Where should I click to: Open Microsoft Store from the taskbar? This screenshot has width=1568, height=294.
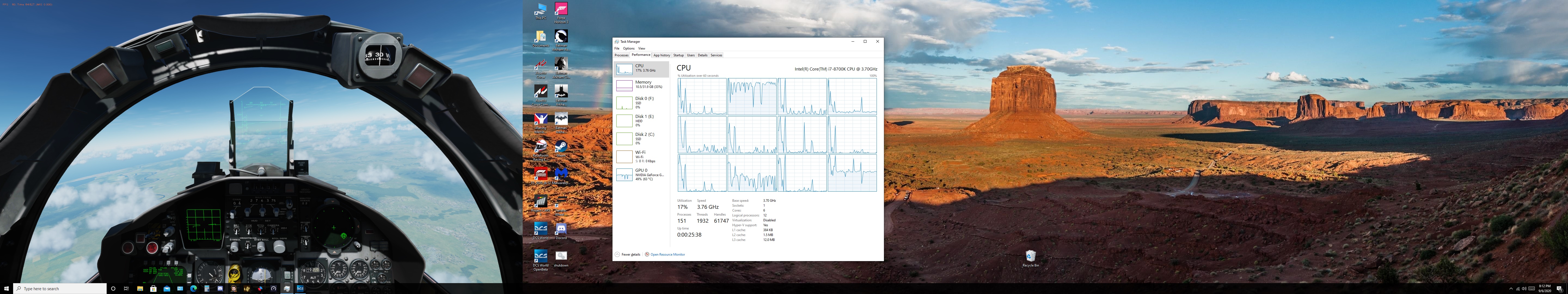153,289
